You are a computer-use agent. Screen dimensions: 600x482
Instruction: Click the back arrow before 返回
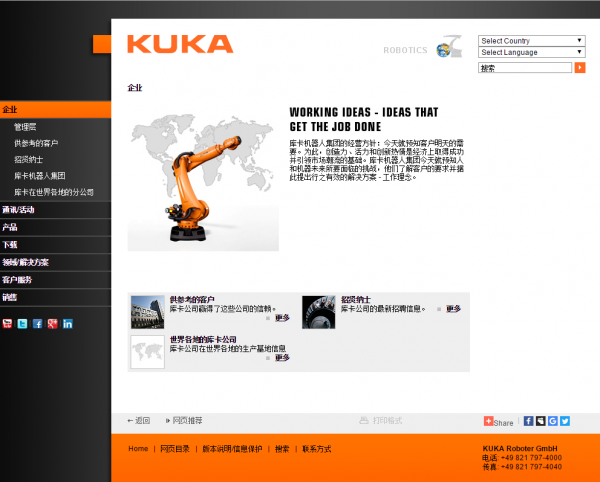tap(130, 421)
